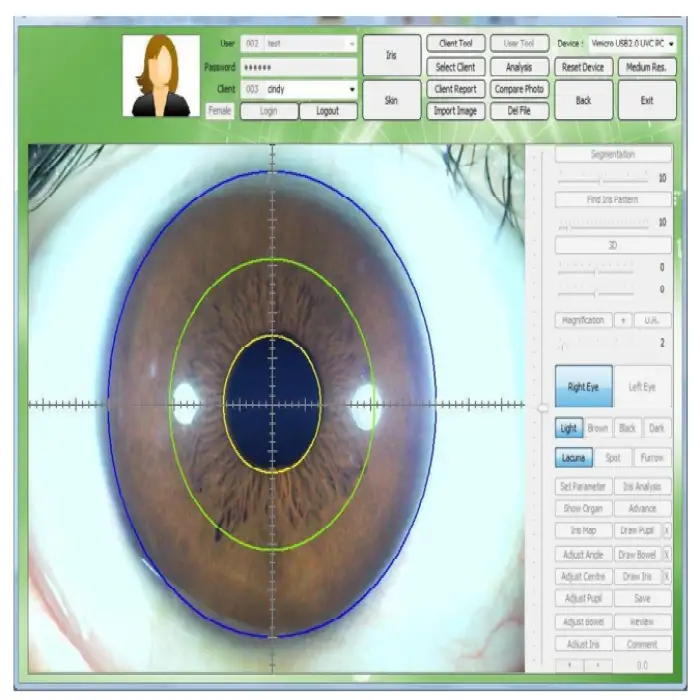Open the Client dropdown showing cindy
Screen dimensions: 700x700
coord(299,89)
